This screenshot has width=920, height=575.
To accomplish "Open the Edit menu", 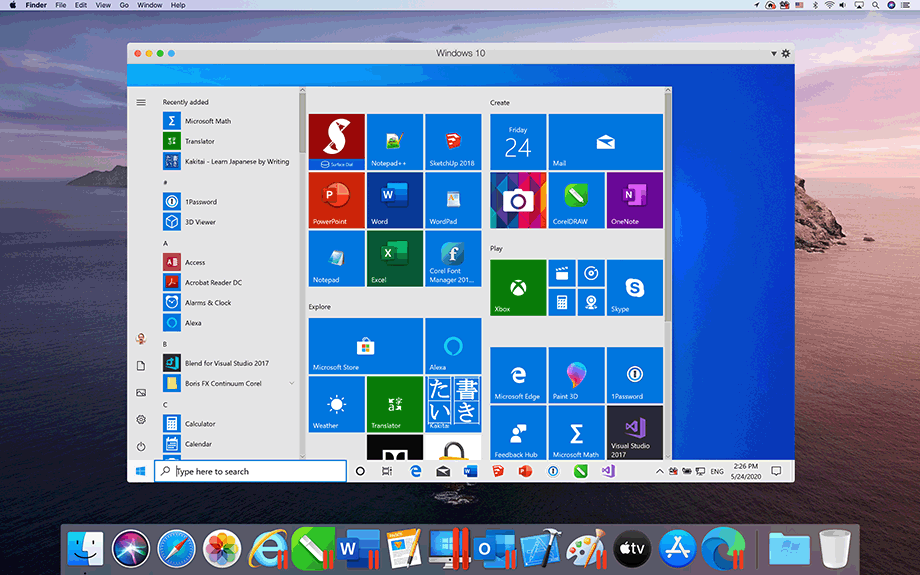I will tap(81, 5).
